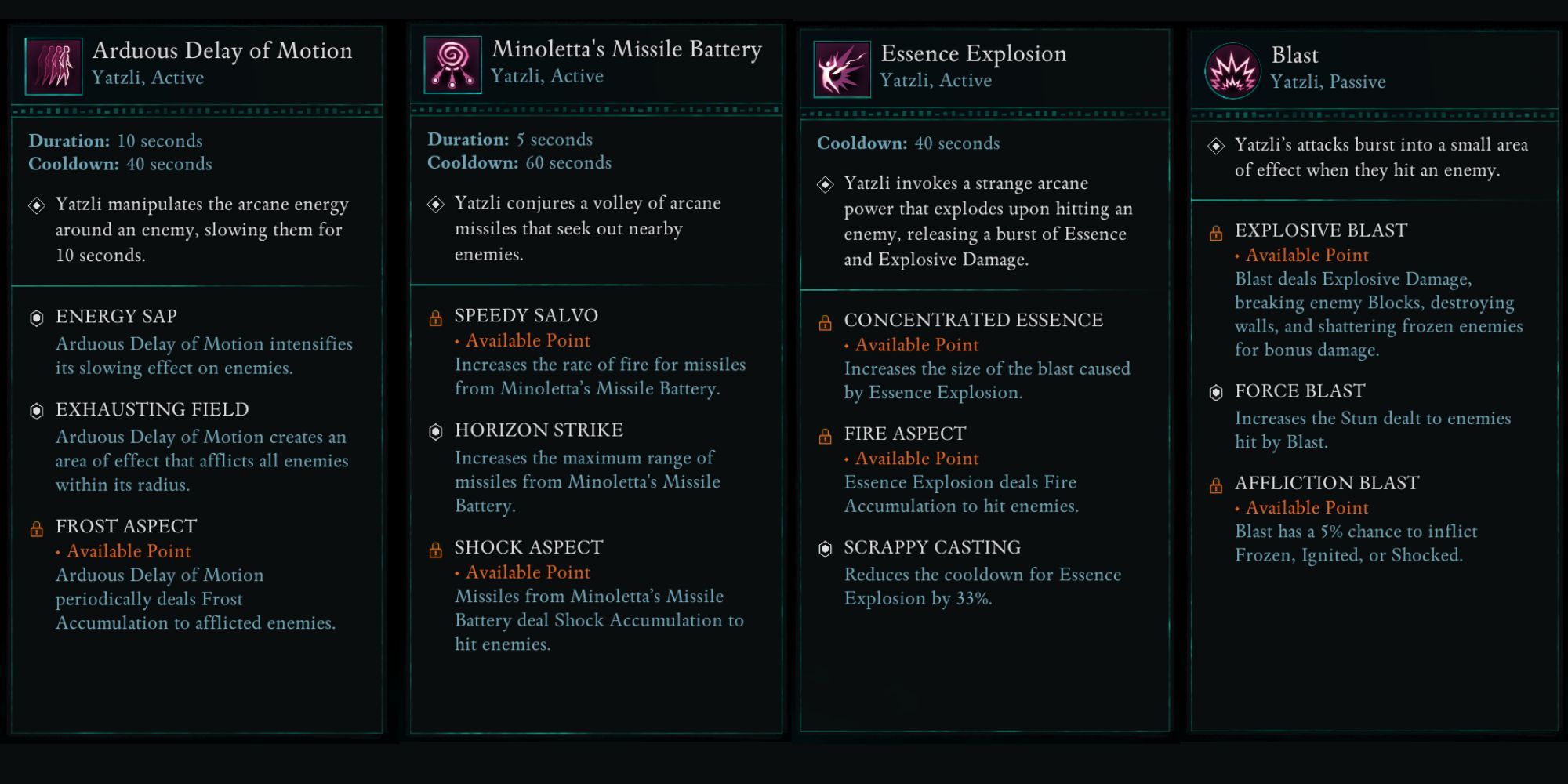Viewport: 1568px width, 784px height.
Task: Click the lock icon beside Explosive Blast
Action: 1216,234
